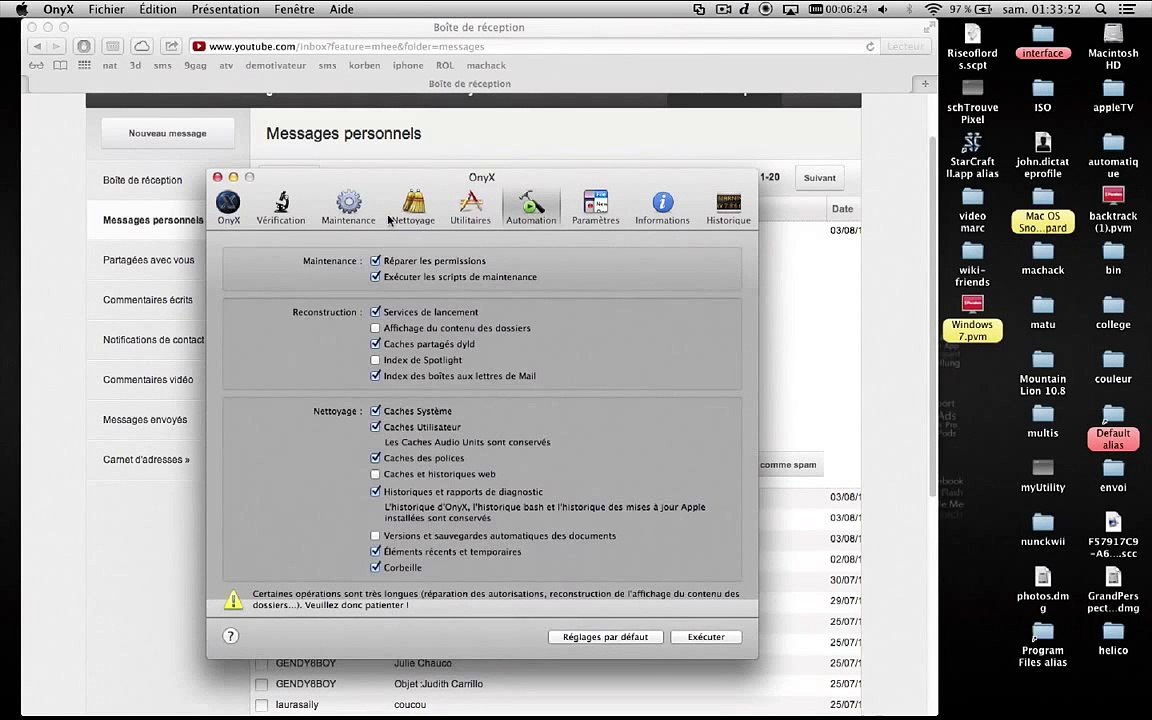Viewport: 1152px width, 720px height.
Task: Select photos.dmg desktop file
Action: [x=1043, y=589]
